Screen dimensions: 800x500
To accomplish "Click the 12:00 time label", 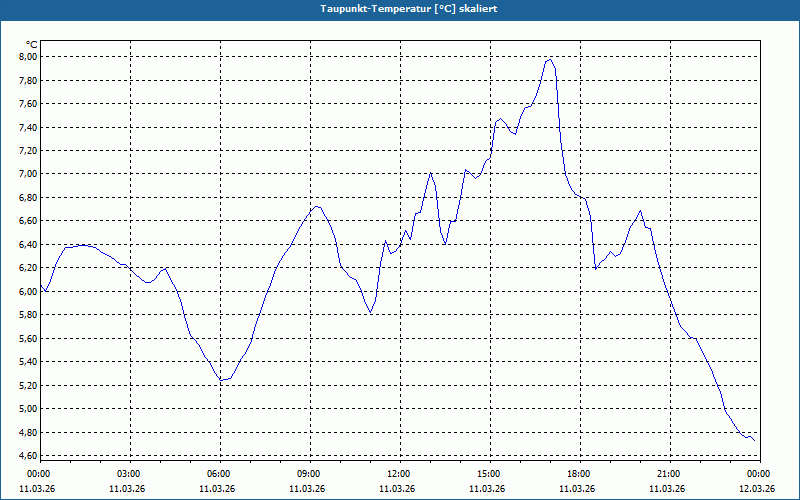I will (400, 474).
